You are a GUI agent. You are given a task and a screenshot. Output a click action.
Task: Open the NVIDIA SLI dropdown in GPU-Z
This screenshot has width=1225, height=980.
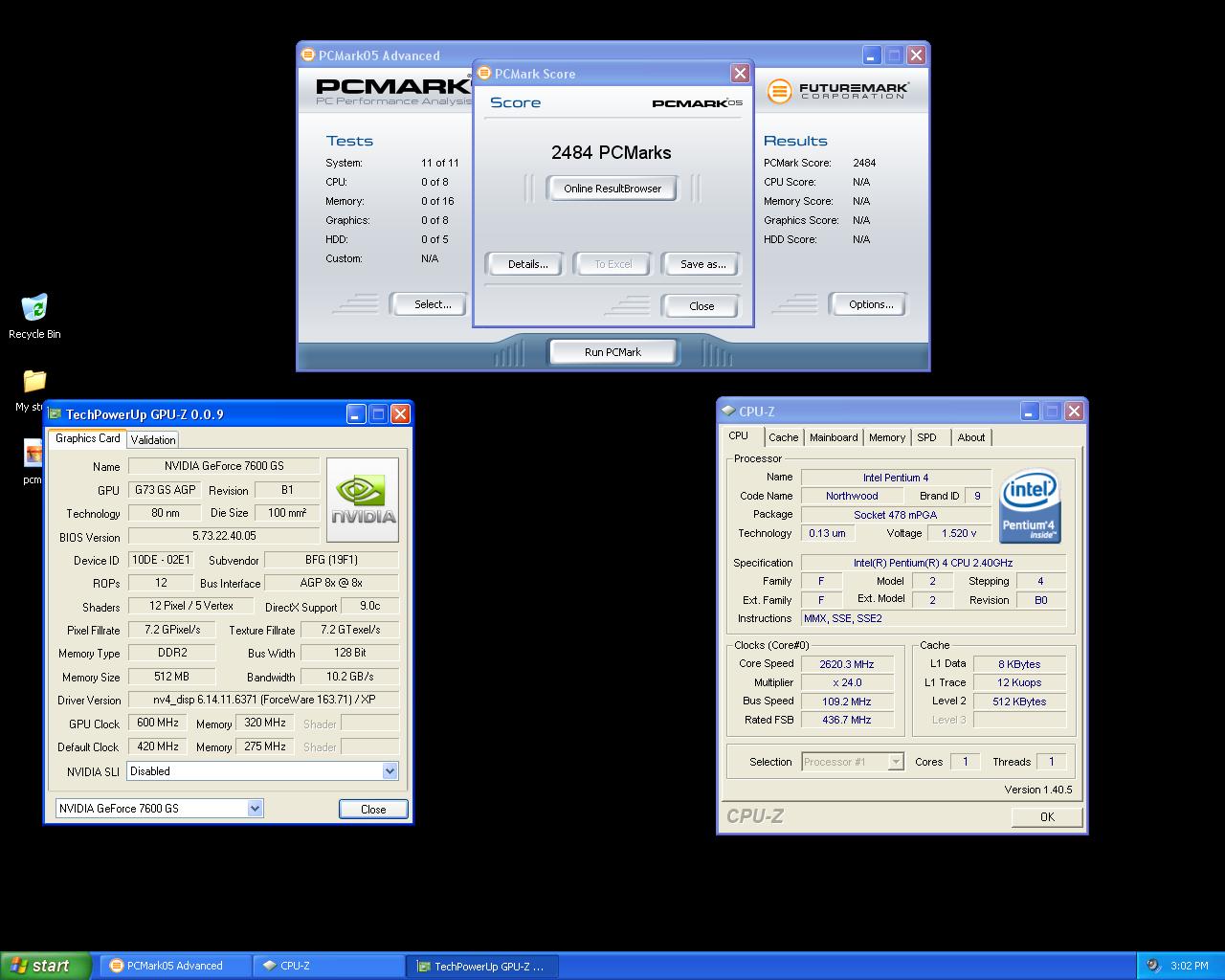point(390,771)
